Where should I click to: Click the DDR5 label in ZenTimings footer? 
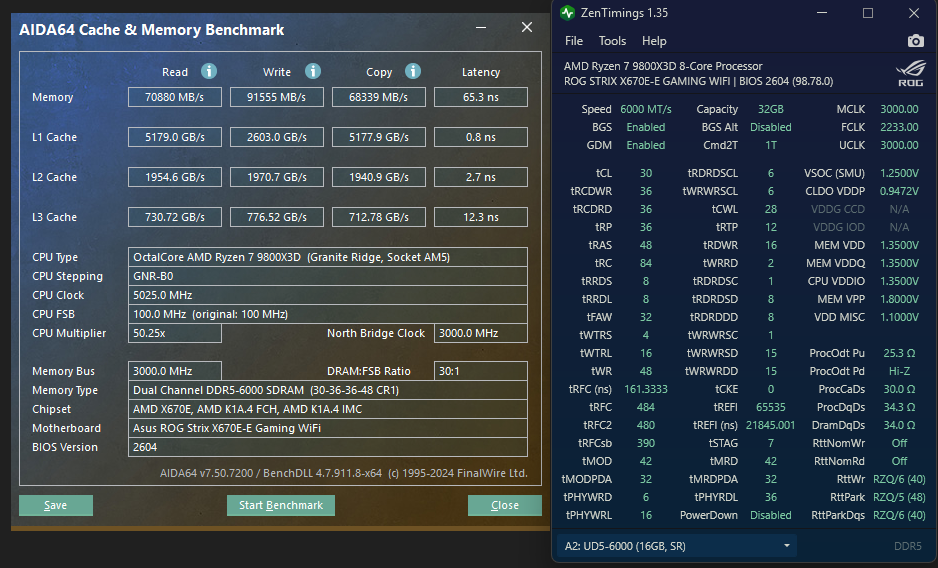pyautogui.click(x=907, y=546)
